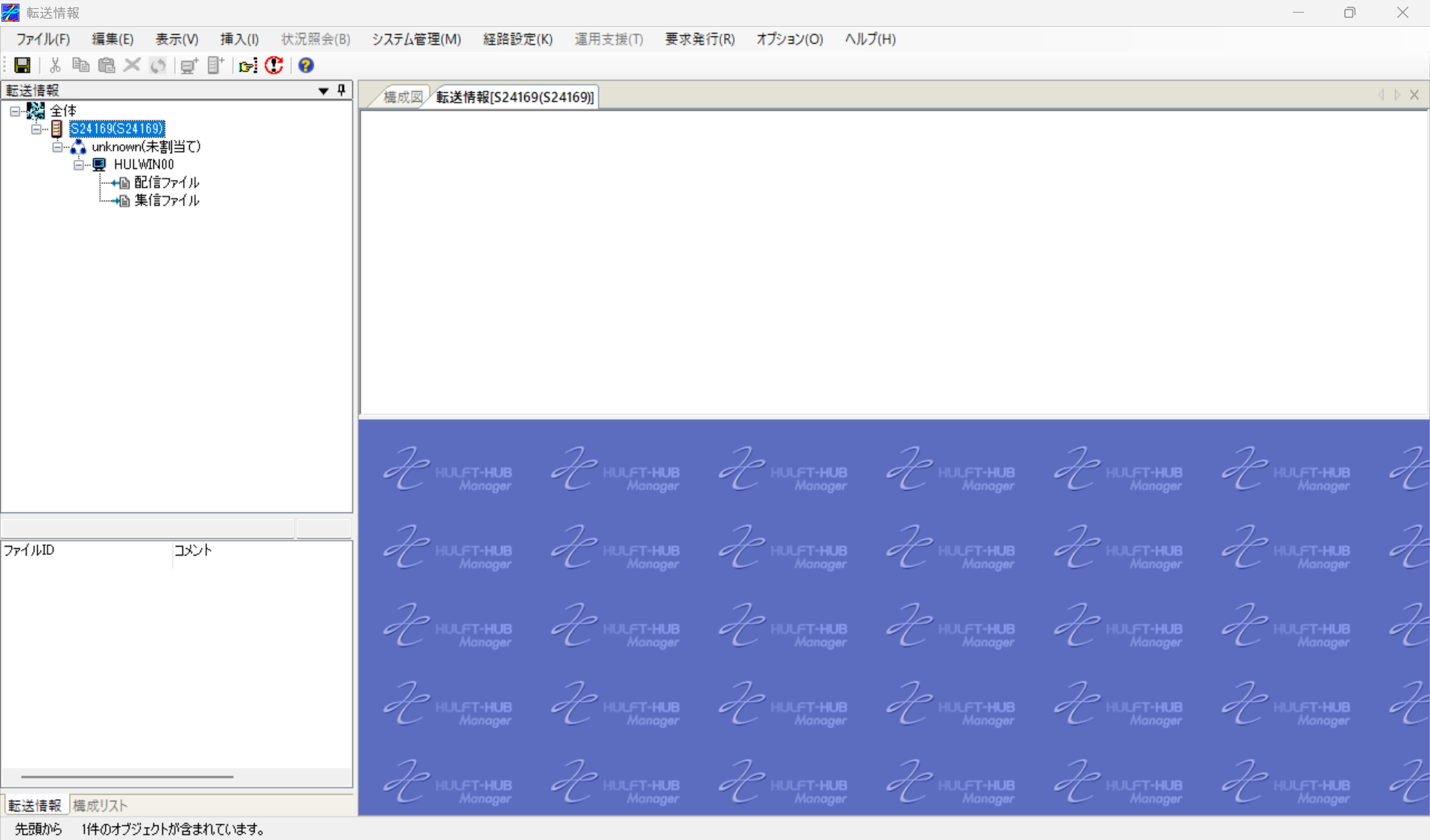
Task: Click the add server list-plus icon
Action: [x=215, y=66]
